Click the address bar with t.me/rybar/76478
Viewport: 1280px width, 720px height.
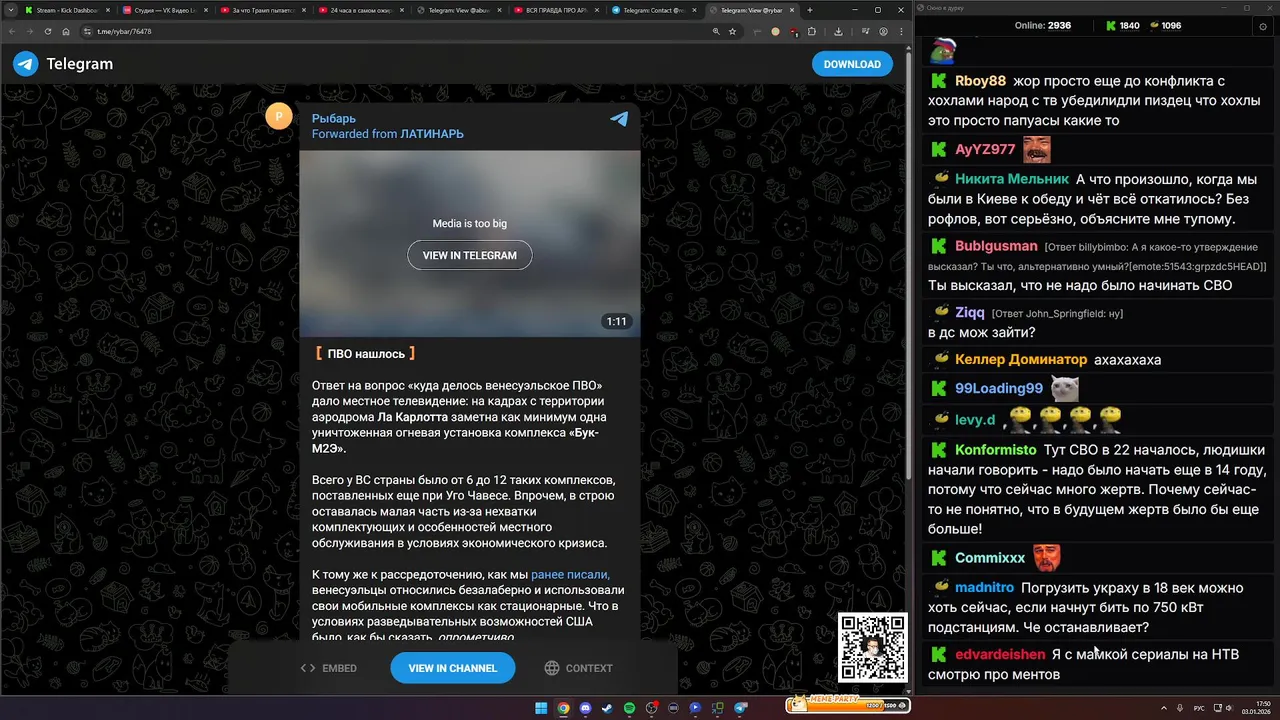point(400,31)
